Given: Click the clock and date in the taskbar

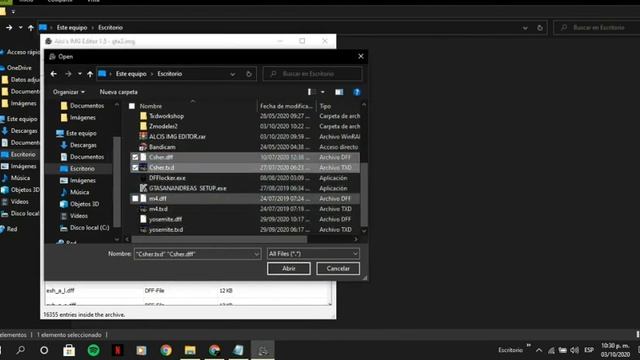Looking at the screenshot, I should pos(615,350).
